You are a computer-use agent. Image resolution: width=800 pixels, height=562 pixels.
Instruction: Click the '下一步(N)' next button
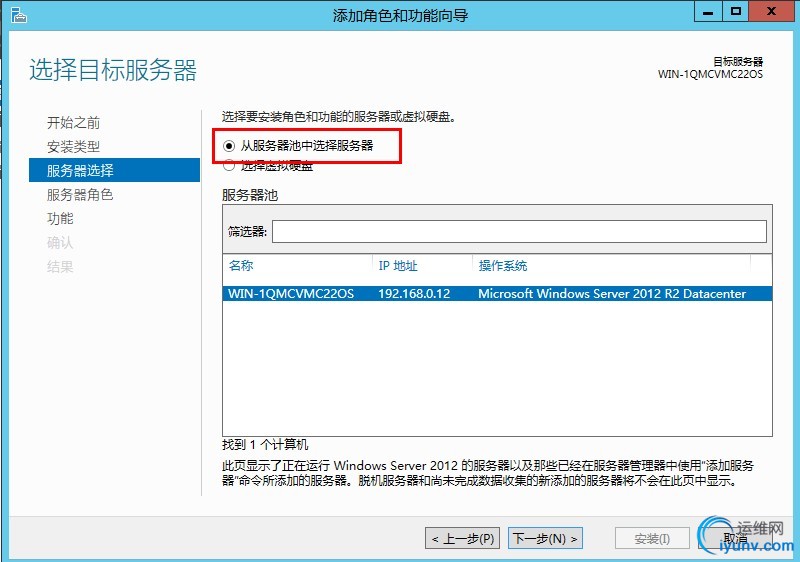545,539
